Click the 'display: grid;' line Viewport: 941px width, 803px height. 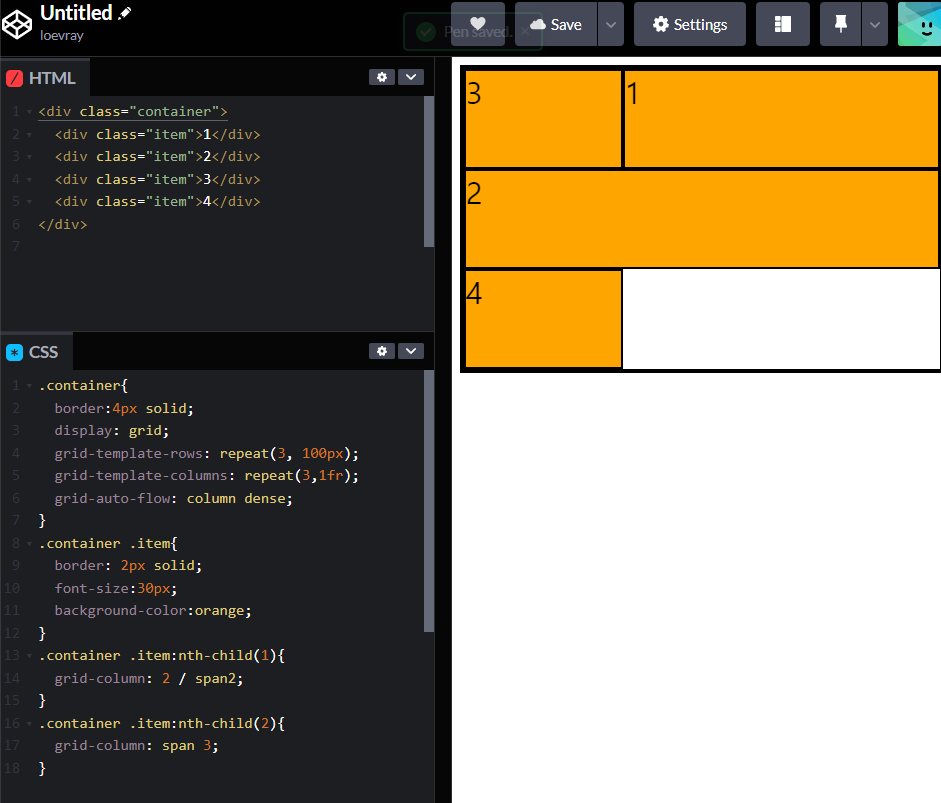(x=112, y=430)
